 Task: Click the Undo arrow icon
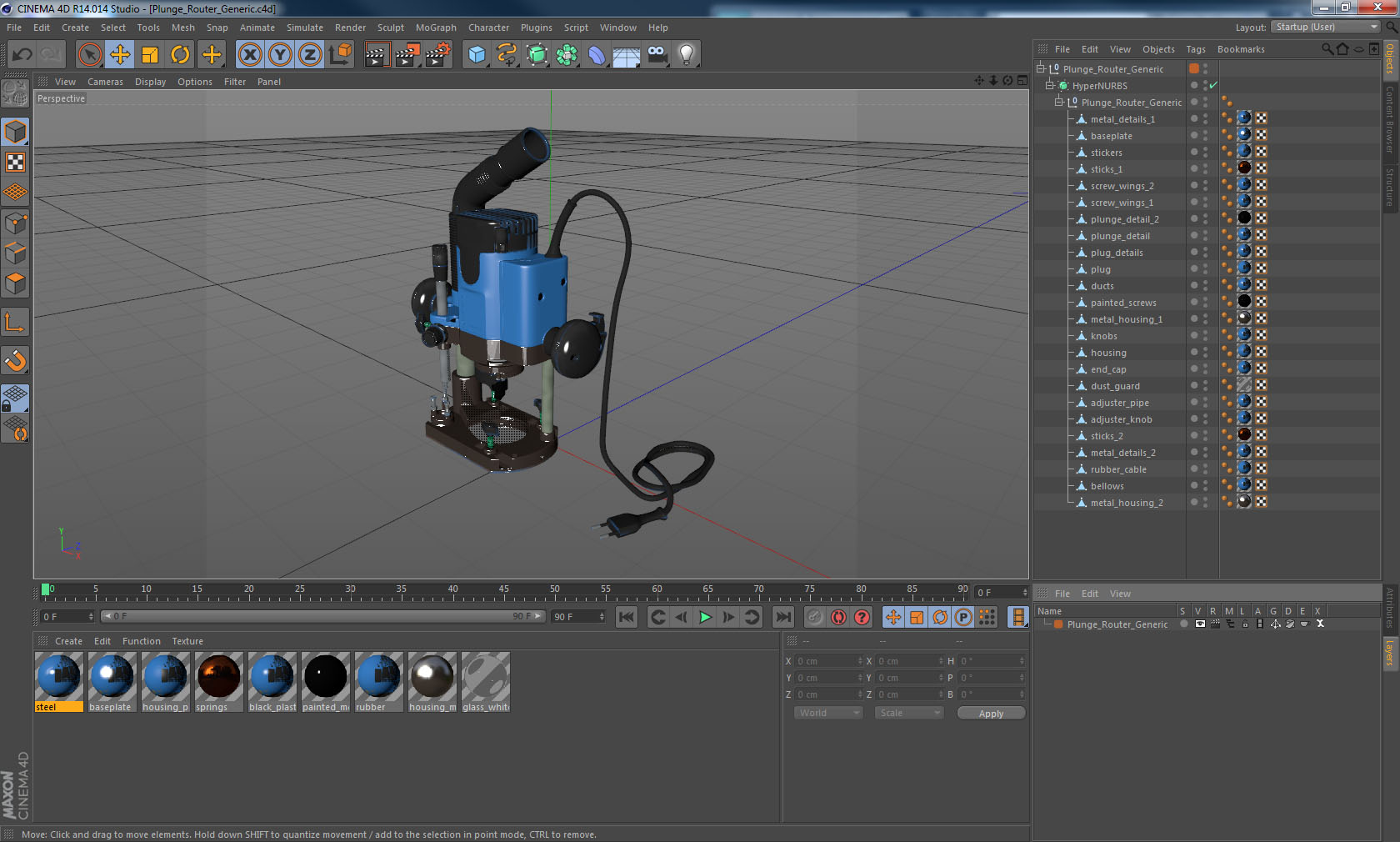22,55
